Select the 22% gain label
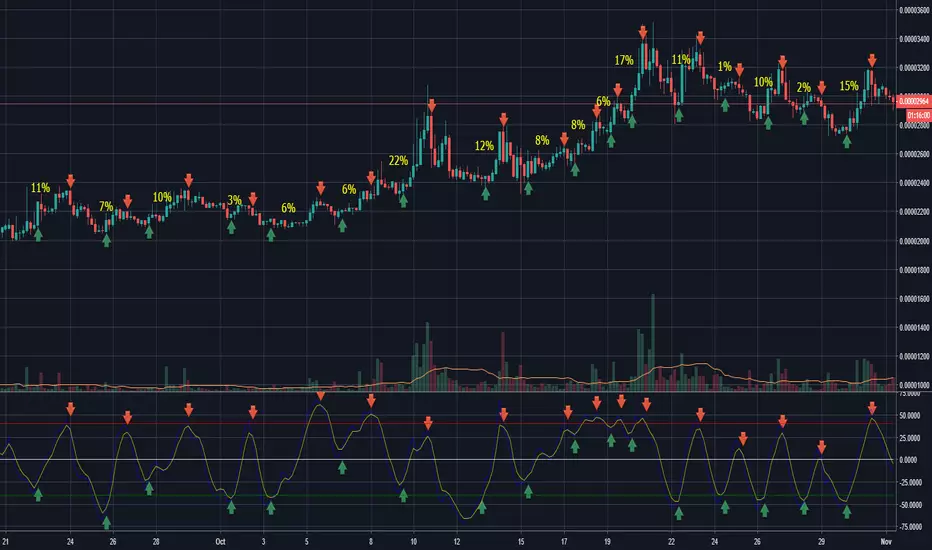Screen dimensions: 932x550 398,160
